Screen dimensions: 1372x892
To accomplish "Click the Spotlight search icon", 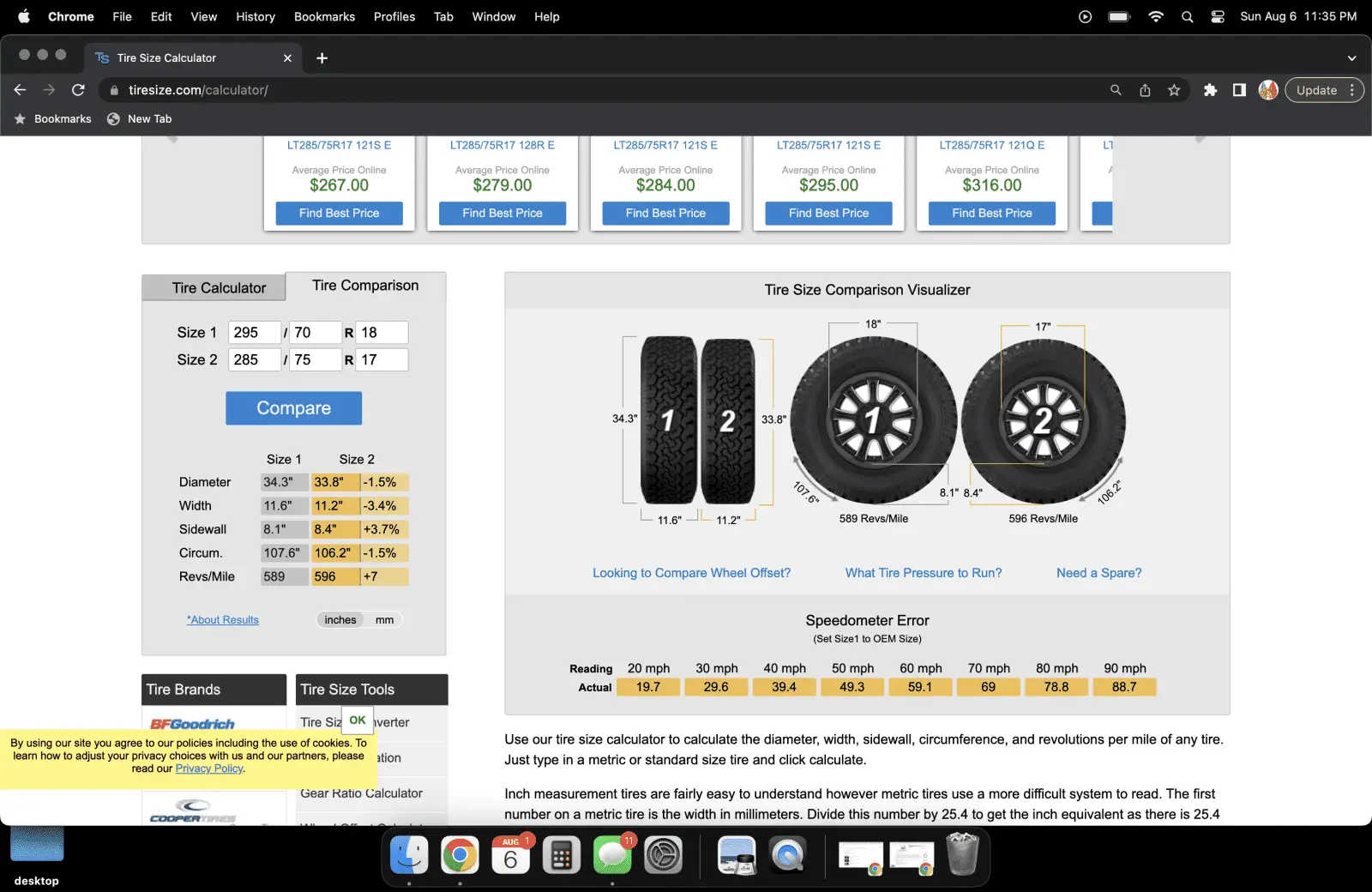I will coord(1187,16).
